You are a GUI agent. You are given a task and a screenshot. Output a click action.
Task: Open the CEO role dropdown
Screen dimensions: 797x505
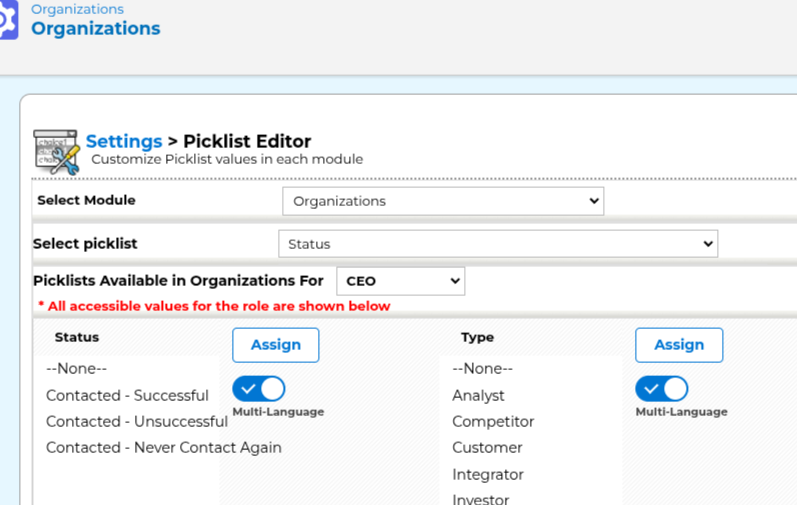pos(400,281)
